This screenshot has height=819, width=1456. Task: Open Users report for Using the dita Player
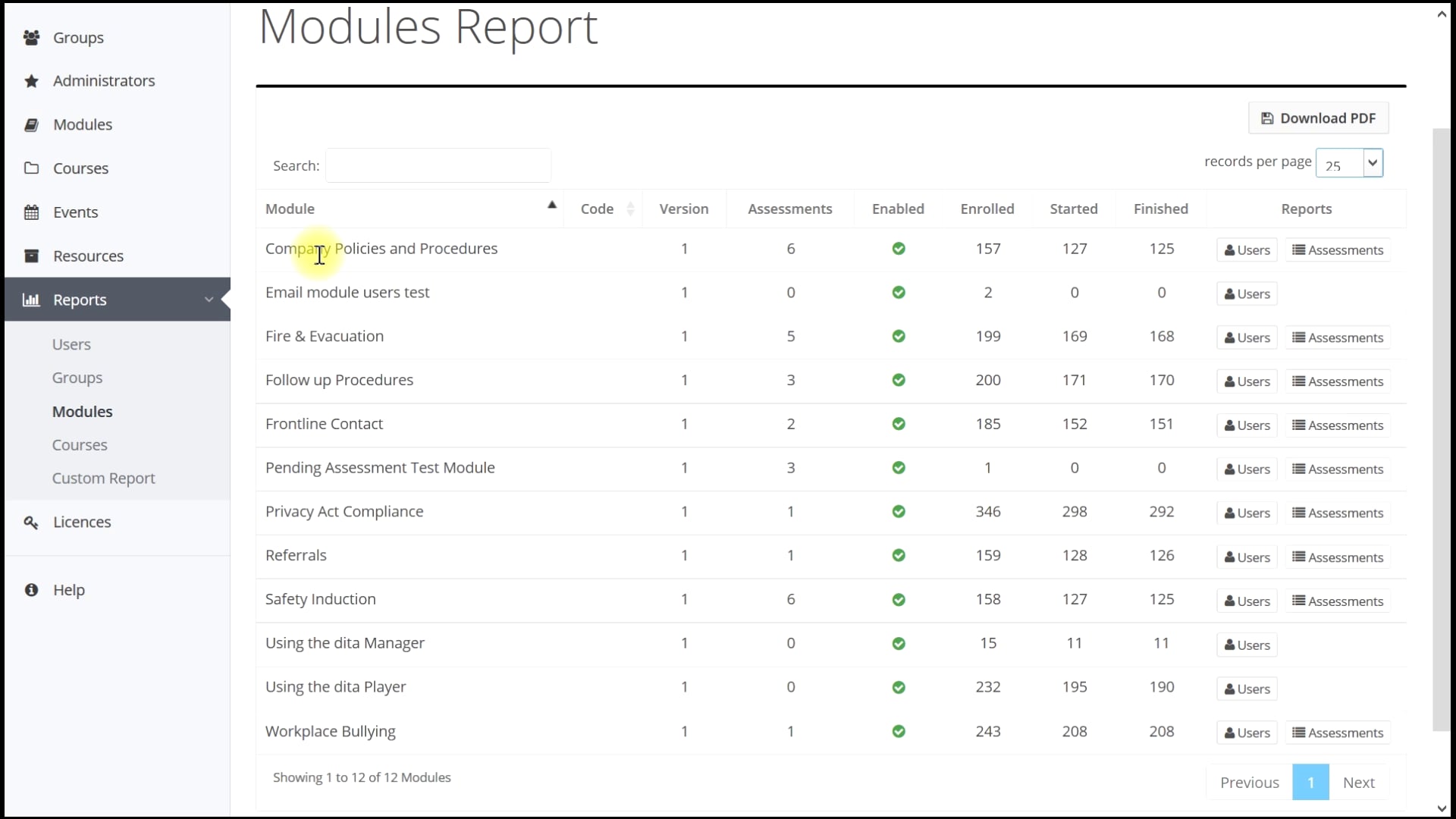(x=1247, y=689)
